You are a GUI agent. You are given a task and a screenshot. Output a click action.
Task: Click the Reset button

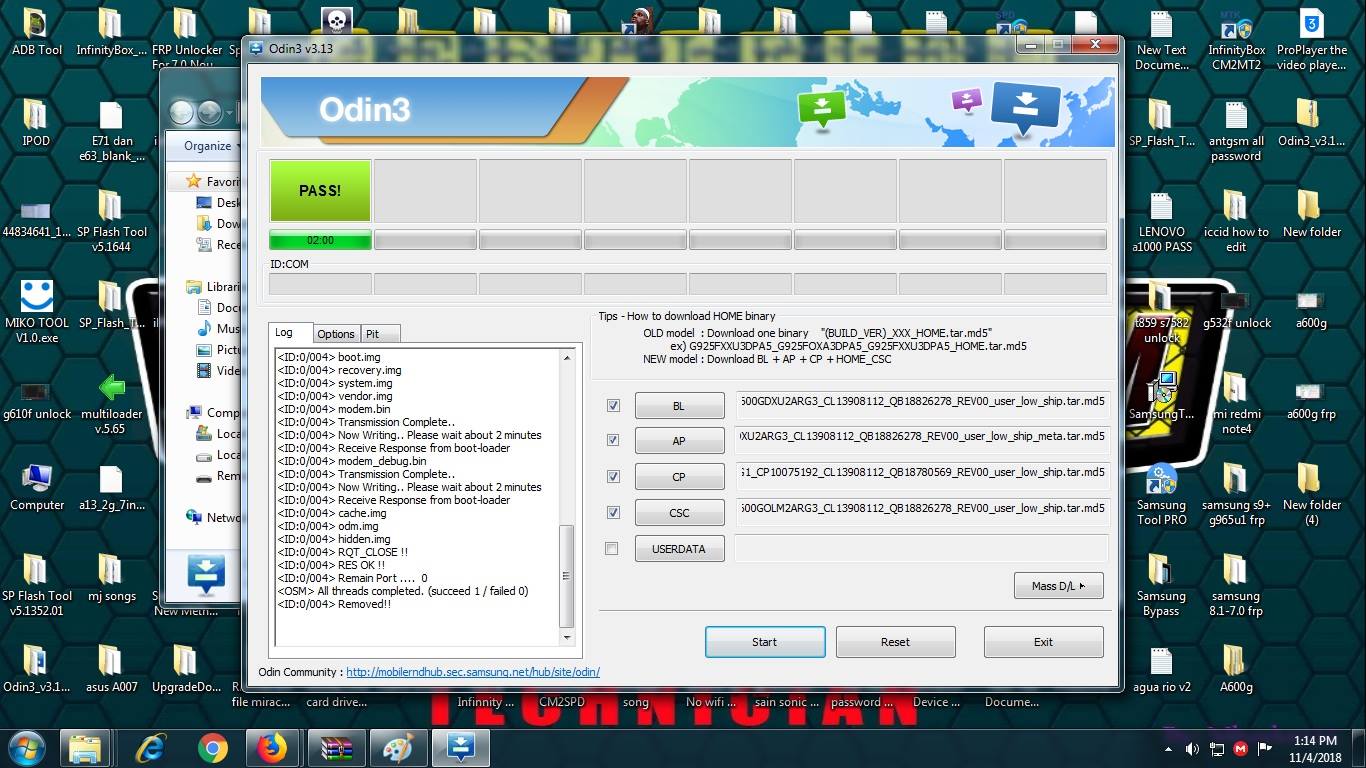(896, 642)
